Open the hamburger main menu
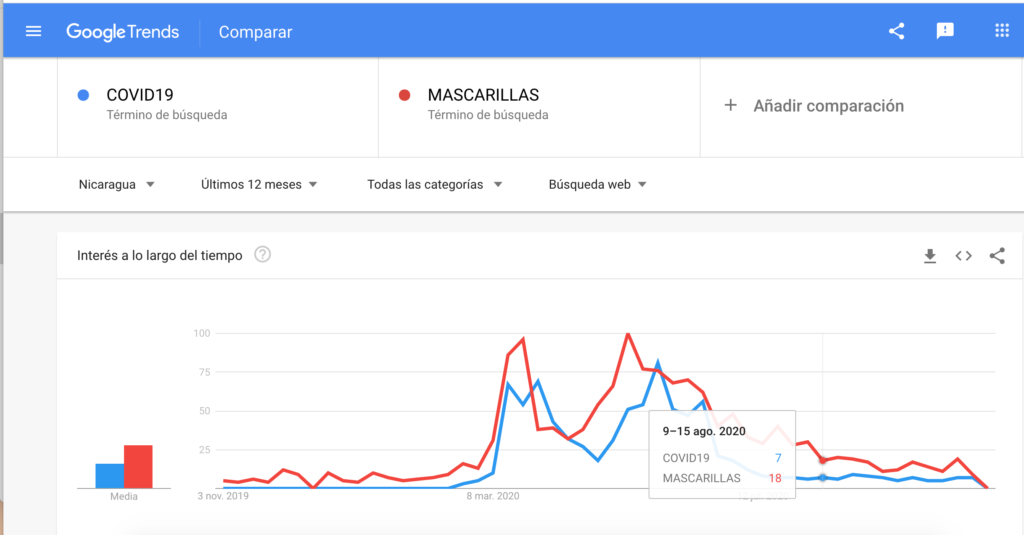1024x535 pixels. [x=33, y=31]
